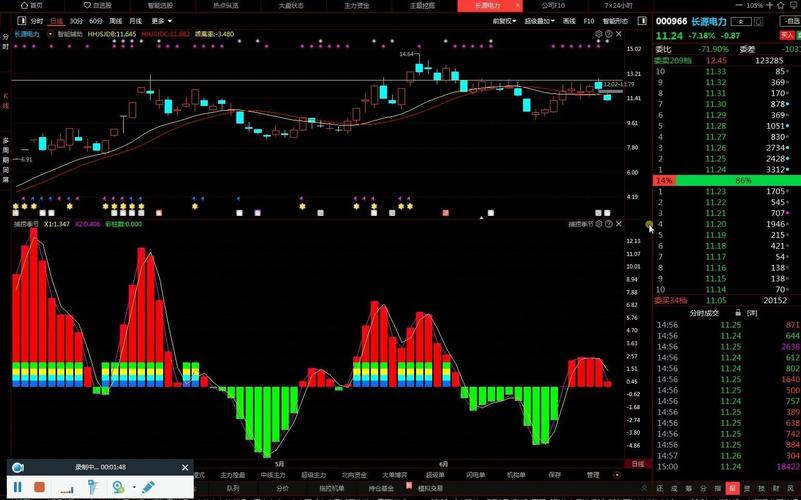Pause the screen recording
This screenshot has width=801, height=500.
18,487
